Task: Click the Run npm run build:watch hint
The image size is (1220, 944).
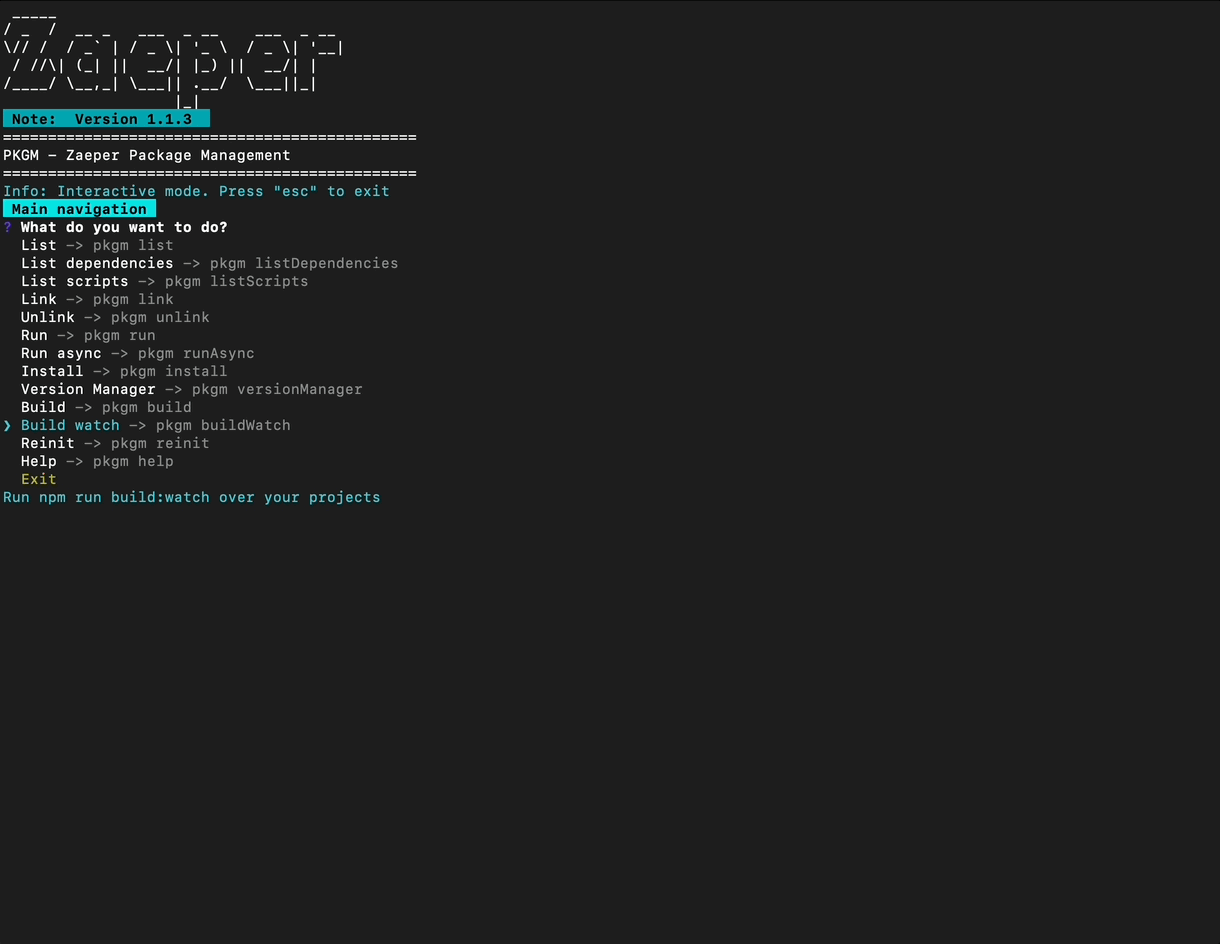Action: point(191,497)
